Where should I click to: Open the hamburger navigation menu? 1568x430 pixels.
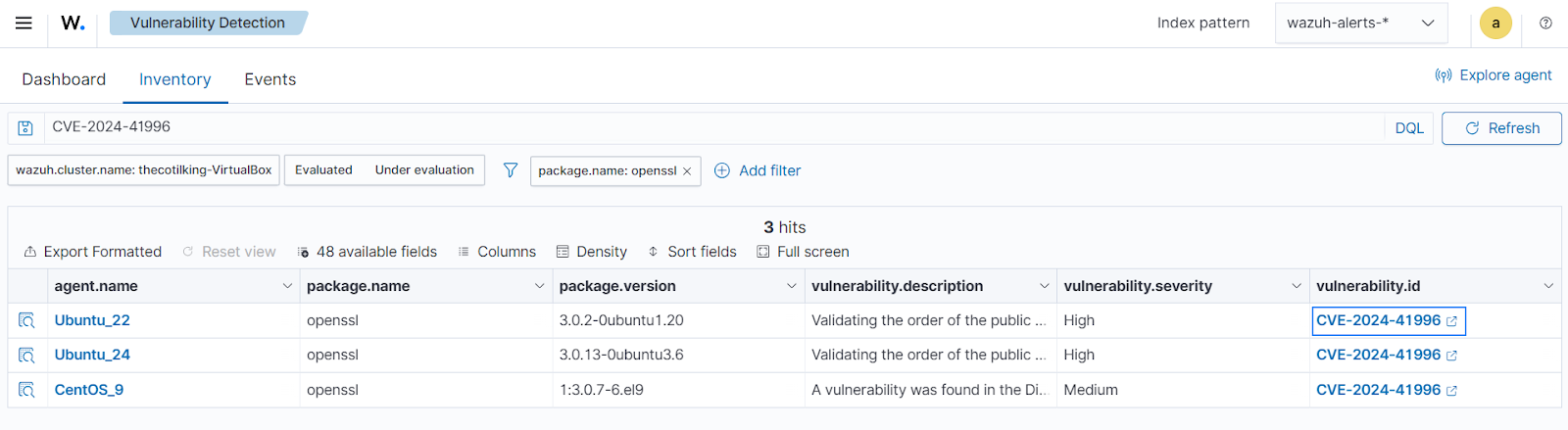pyautogui.click(x=24, y=23)
